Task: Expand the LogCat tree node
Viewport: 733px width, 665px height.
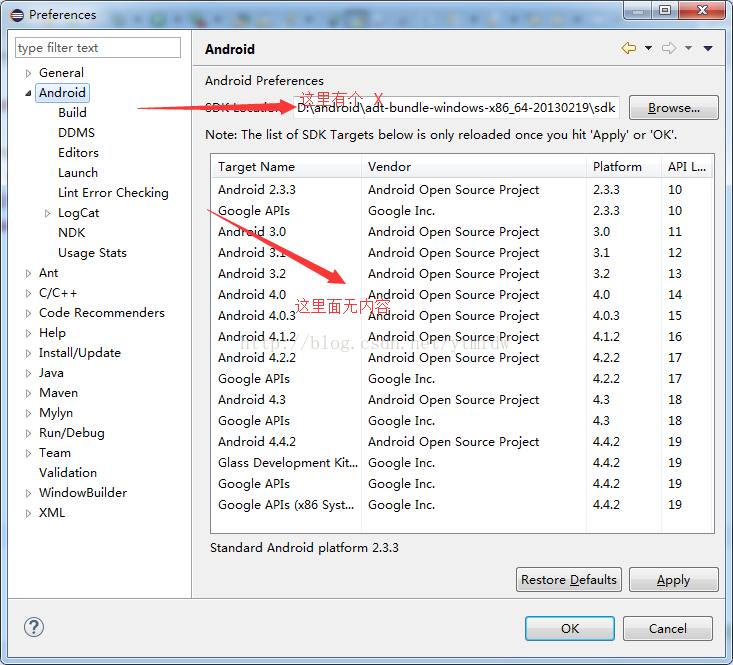Action: [47, 214]
